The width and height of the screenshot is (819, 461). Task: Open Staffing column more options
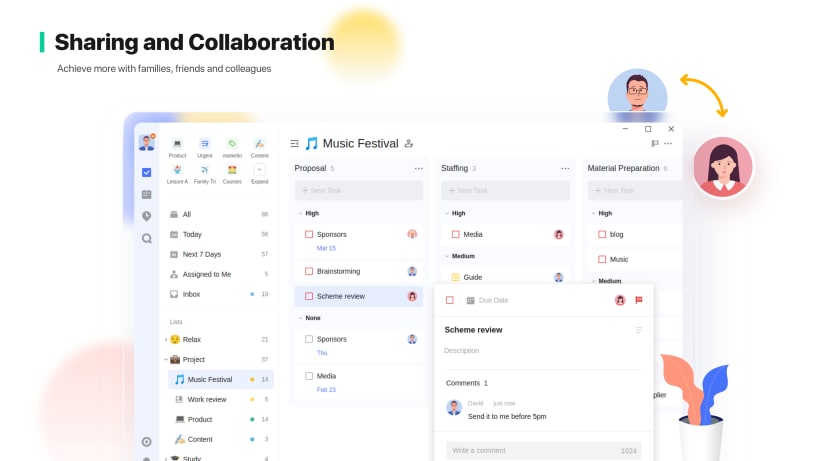(x=565, y=169)
